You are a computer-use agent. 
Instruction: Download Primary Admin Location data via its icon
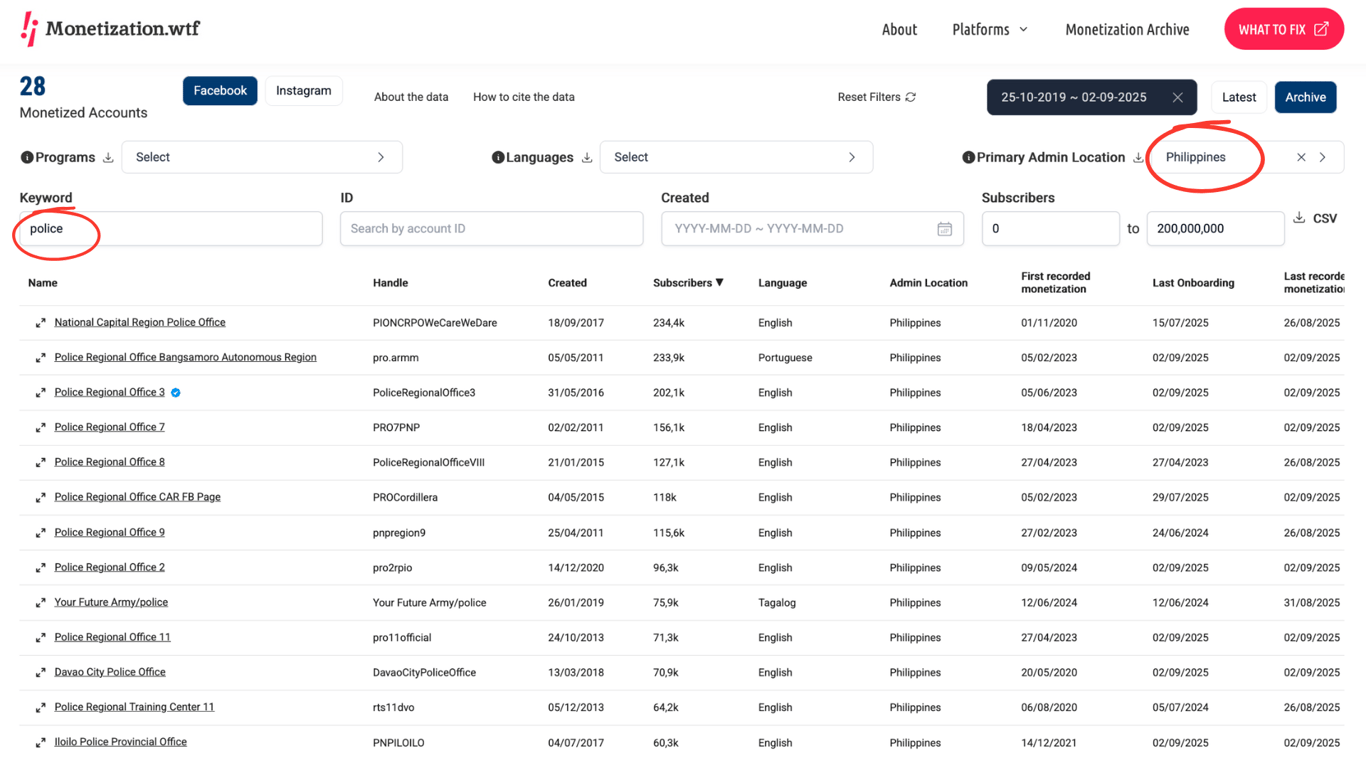click(x=1138, y=157)
